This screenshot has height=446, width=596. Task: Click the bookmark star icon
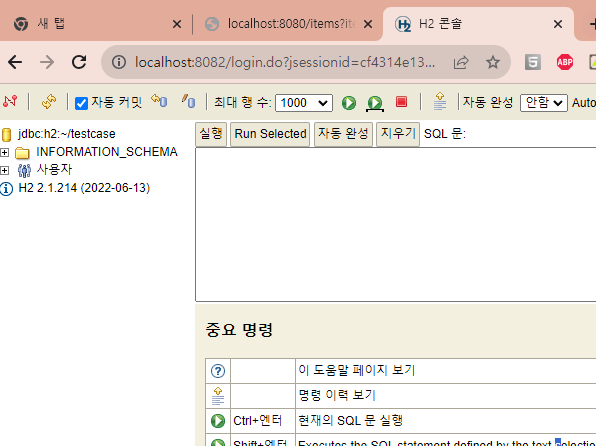tap(493, 62)
